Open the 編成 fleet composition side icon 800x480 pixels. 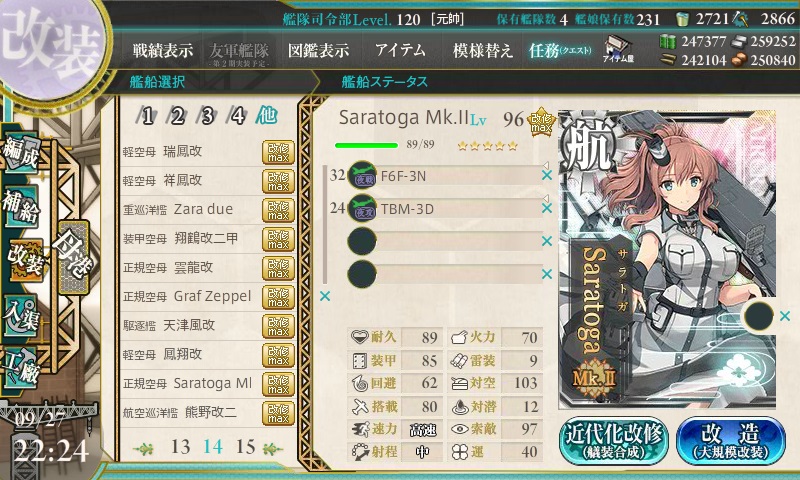(x=21, y=153)
